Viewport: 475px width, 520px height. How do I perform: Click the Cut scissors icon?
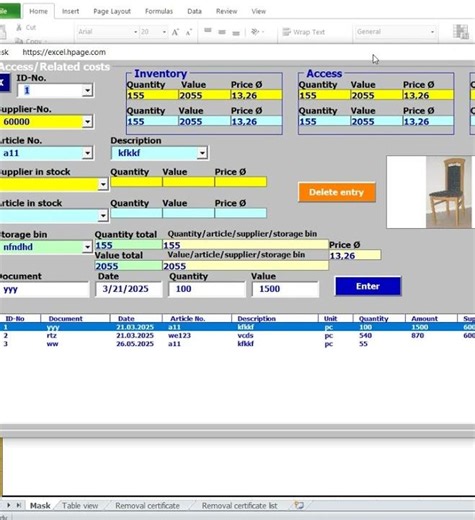19,27
